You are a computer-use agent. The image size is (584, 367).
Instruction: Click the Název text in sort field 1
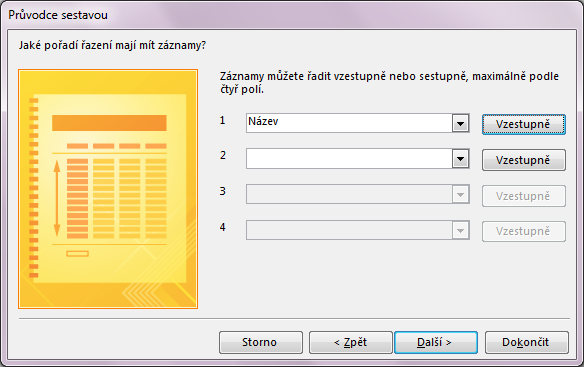[x=263, y=121]
